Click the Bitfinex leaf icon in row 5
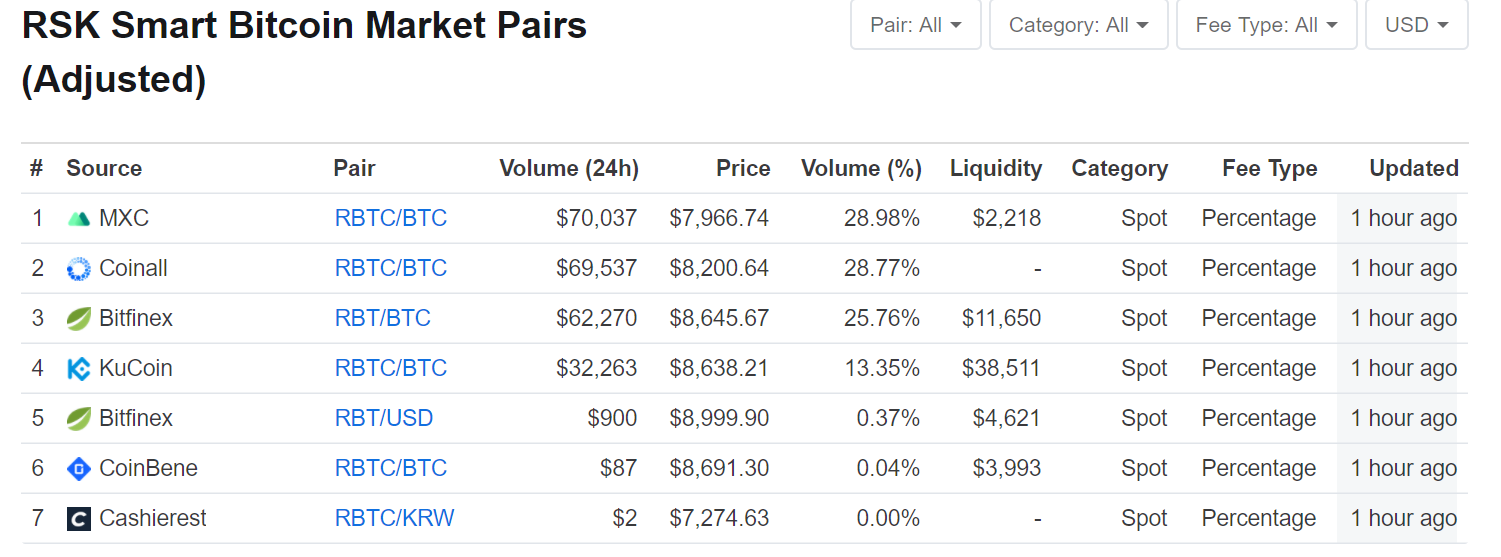Image resolution: width=1501 pixels, height=557 pixels. click(79, 419)
